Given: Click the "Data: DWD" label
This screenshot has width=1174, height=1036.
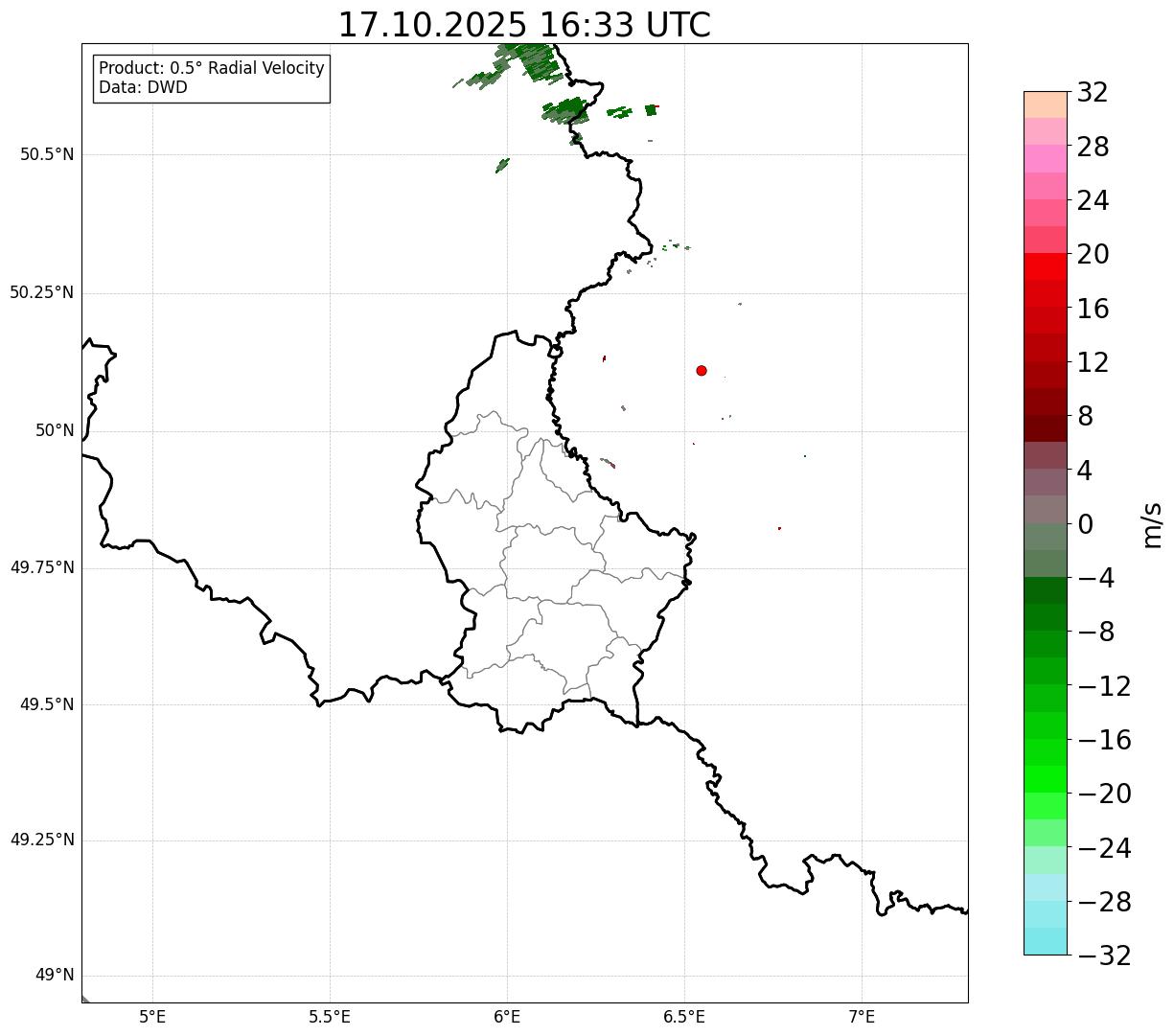Looking at the screenshot, I should point(143,88).
